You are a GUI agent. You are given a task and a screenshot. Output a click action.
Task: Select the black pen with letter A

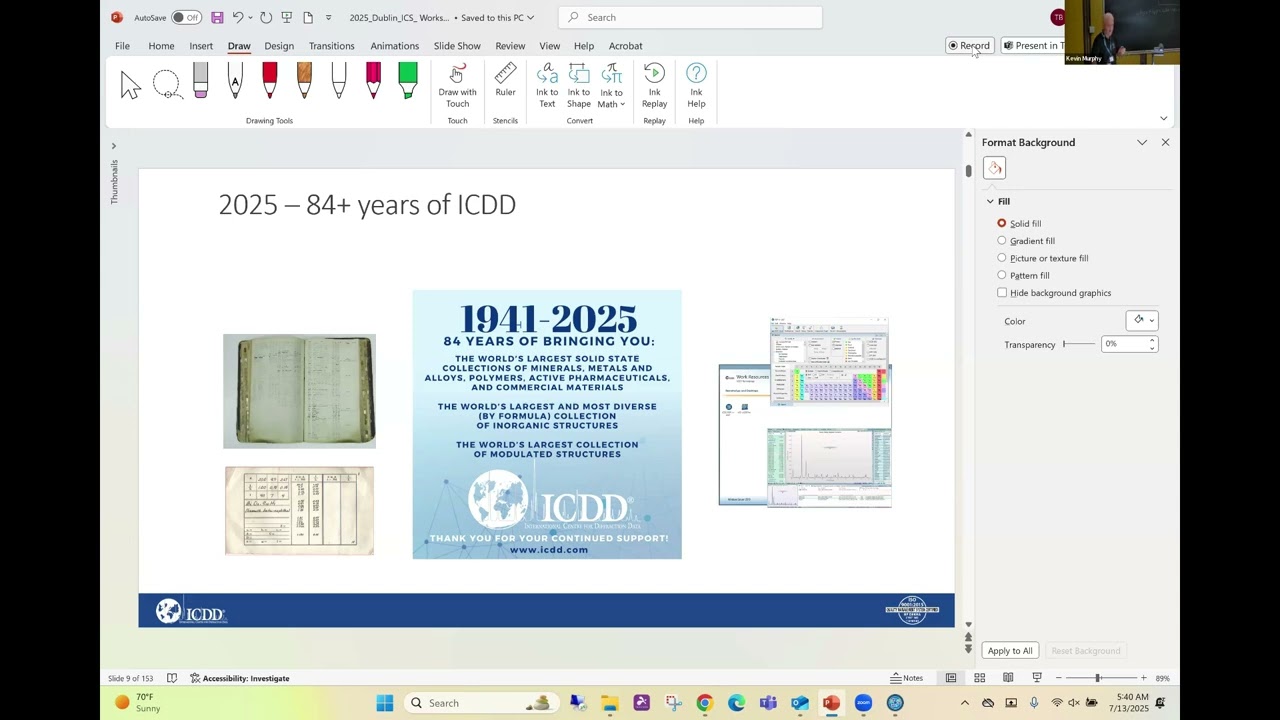[235, 81]
